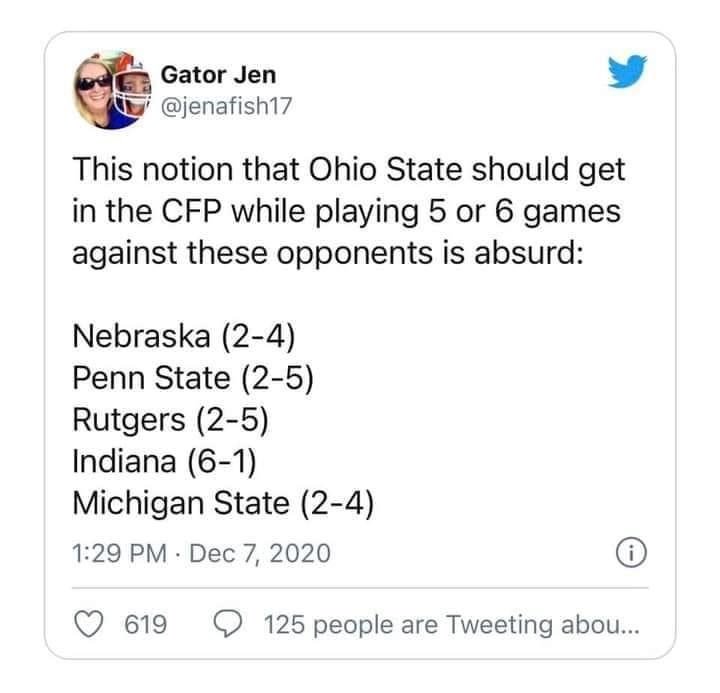Screen dimensions: 720x693
Task: Open the '125 people are Tweeting' link
Action: pyautogui.click(x=451, y=625)
